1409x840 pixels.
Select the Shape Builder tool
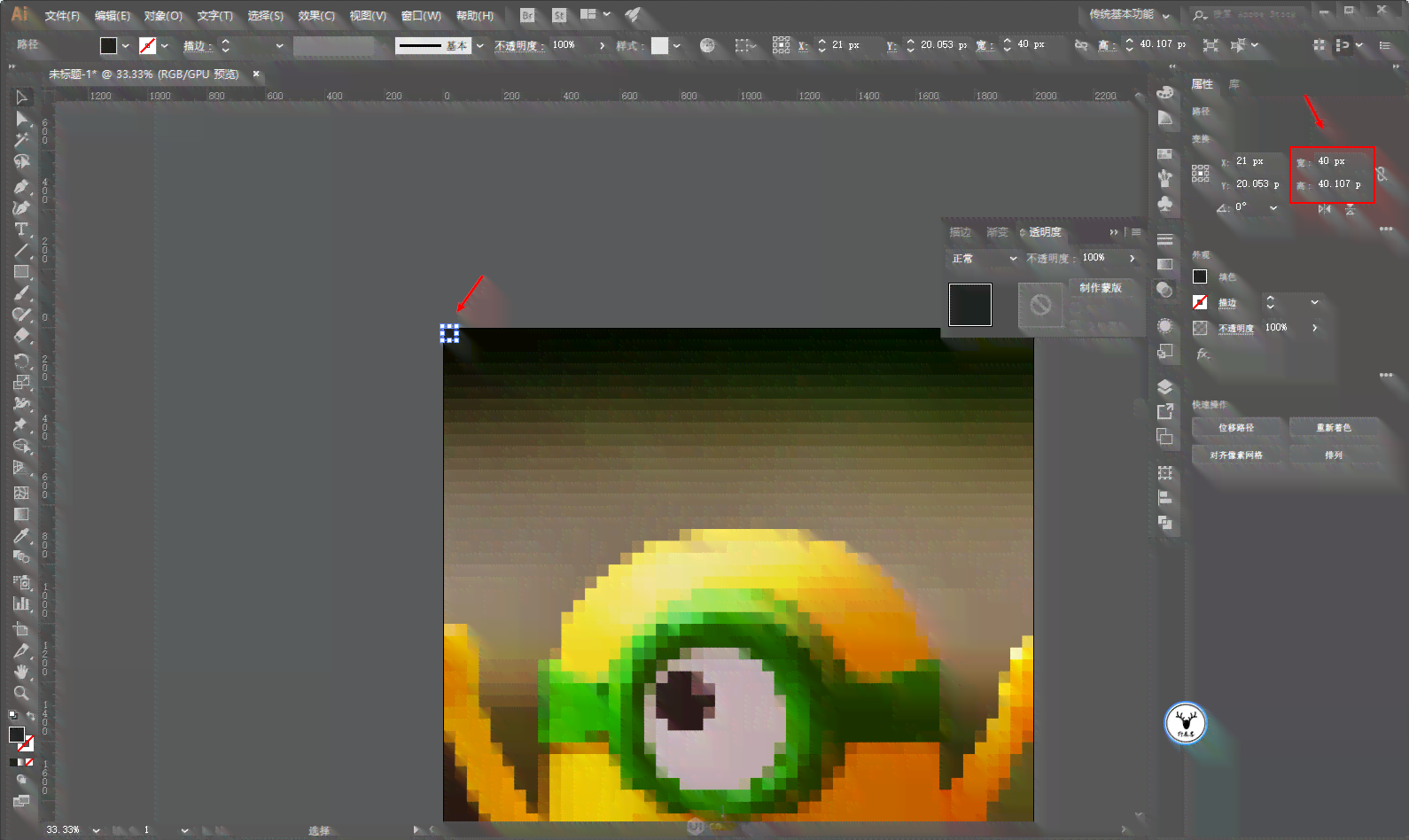21,447
